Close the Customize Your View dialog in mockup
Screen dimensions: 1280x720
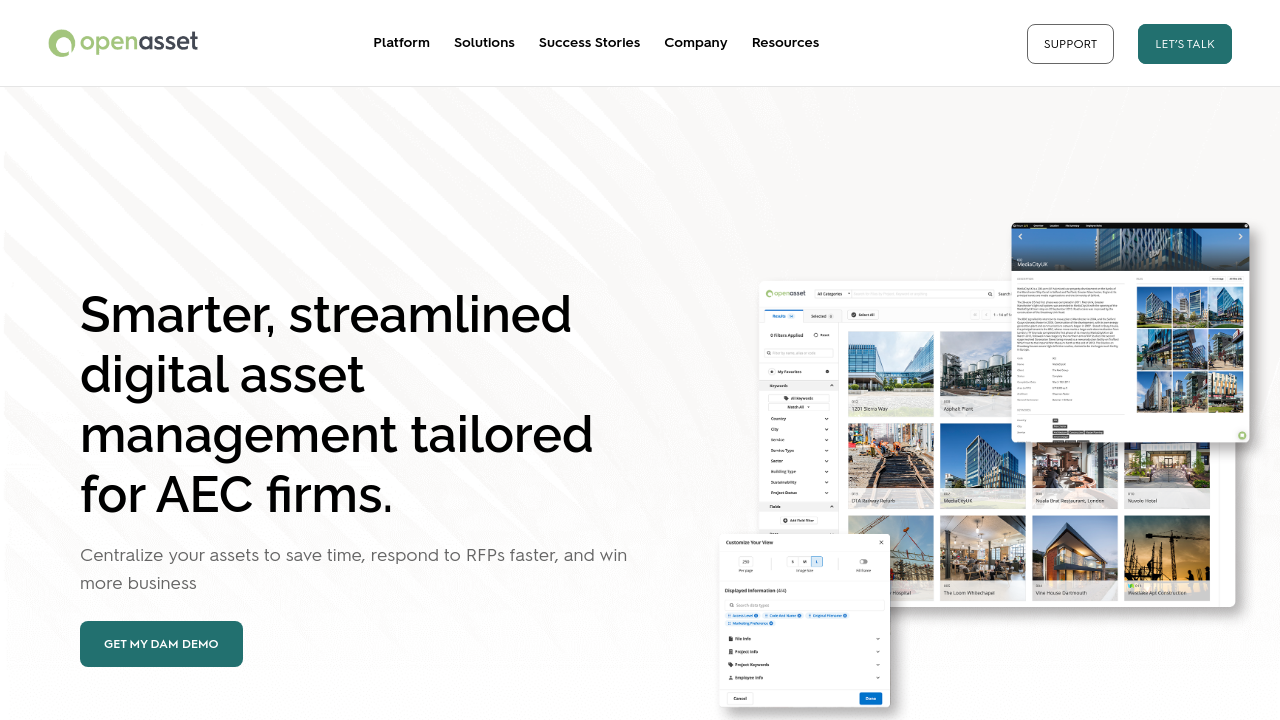coord(881,542)
